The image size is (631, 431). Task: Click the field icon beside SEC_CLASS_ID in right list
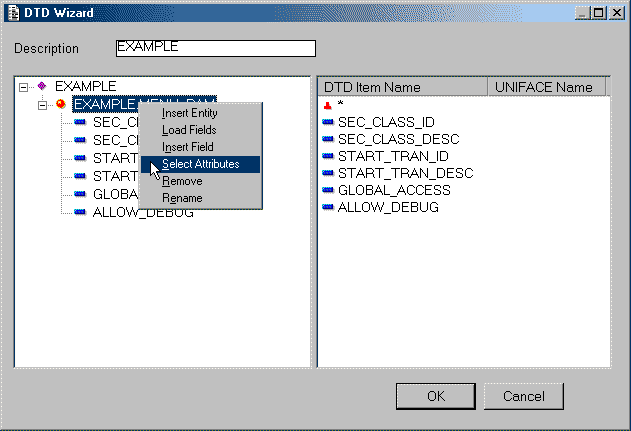coord(328,122)
